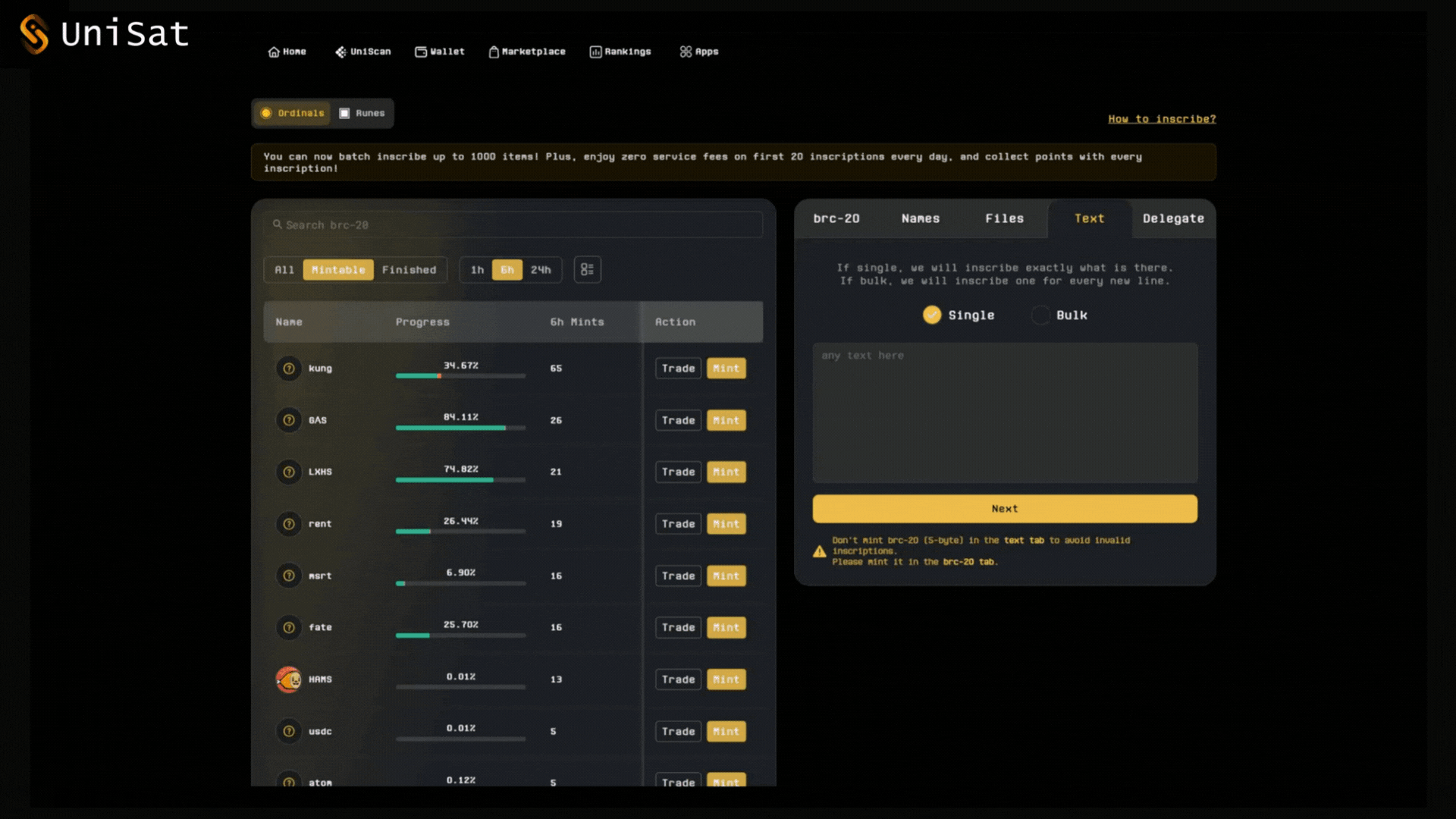
Task: Click the HAMS hamster avatar icon
Action: pyautogui.click(x=289, y=679)
